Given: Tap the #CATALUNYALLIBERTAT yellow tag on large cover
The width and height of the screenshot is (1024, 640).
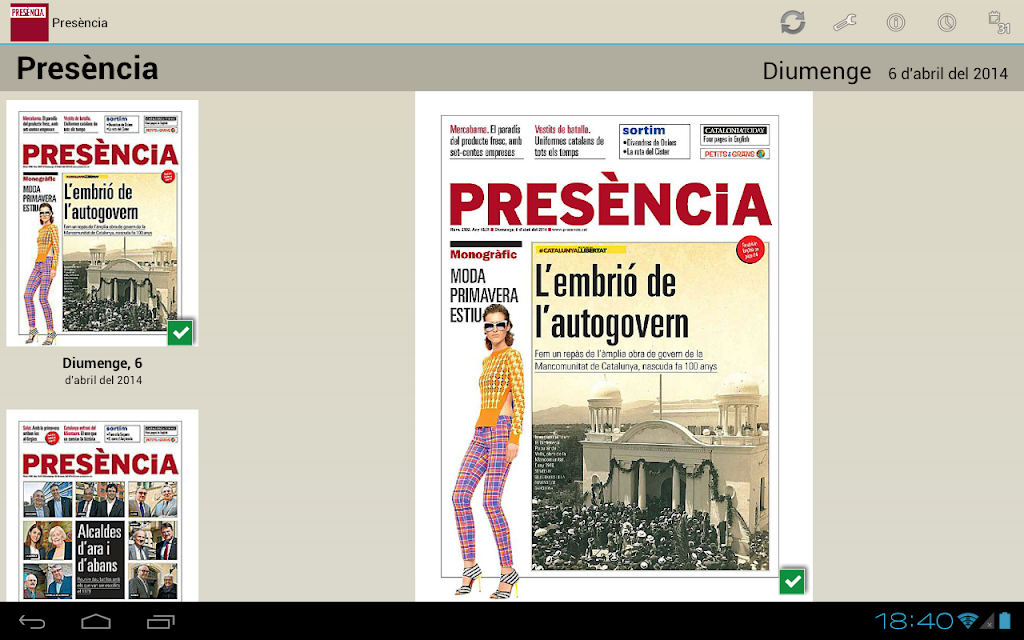Looking at the screenshot, I should (x=580, y=249).
